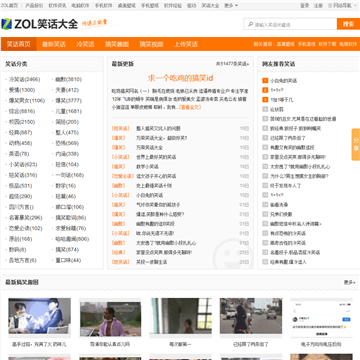The width and height of the screenshot is (360, 360).
Task: Open headline 求一个吃鸡的搞笑id
Action: [180, 78]
